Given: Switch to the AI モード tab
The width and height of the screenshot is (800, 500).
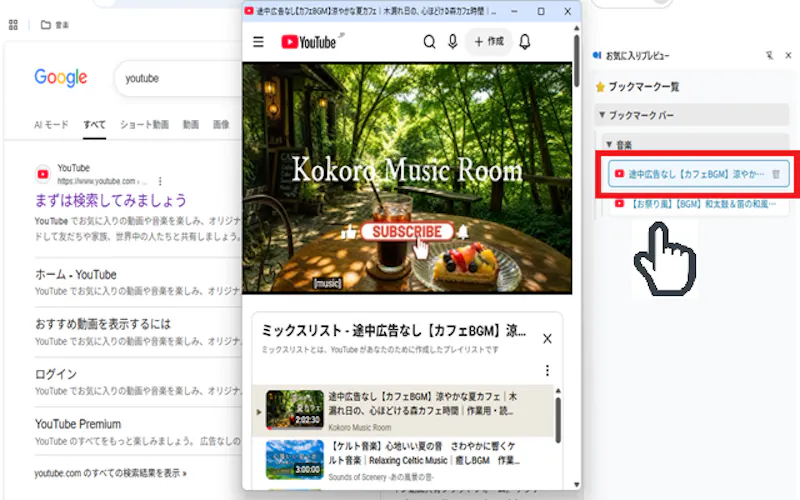Looking at the screenshot, I should 51,124.
